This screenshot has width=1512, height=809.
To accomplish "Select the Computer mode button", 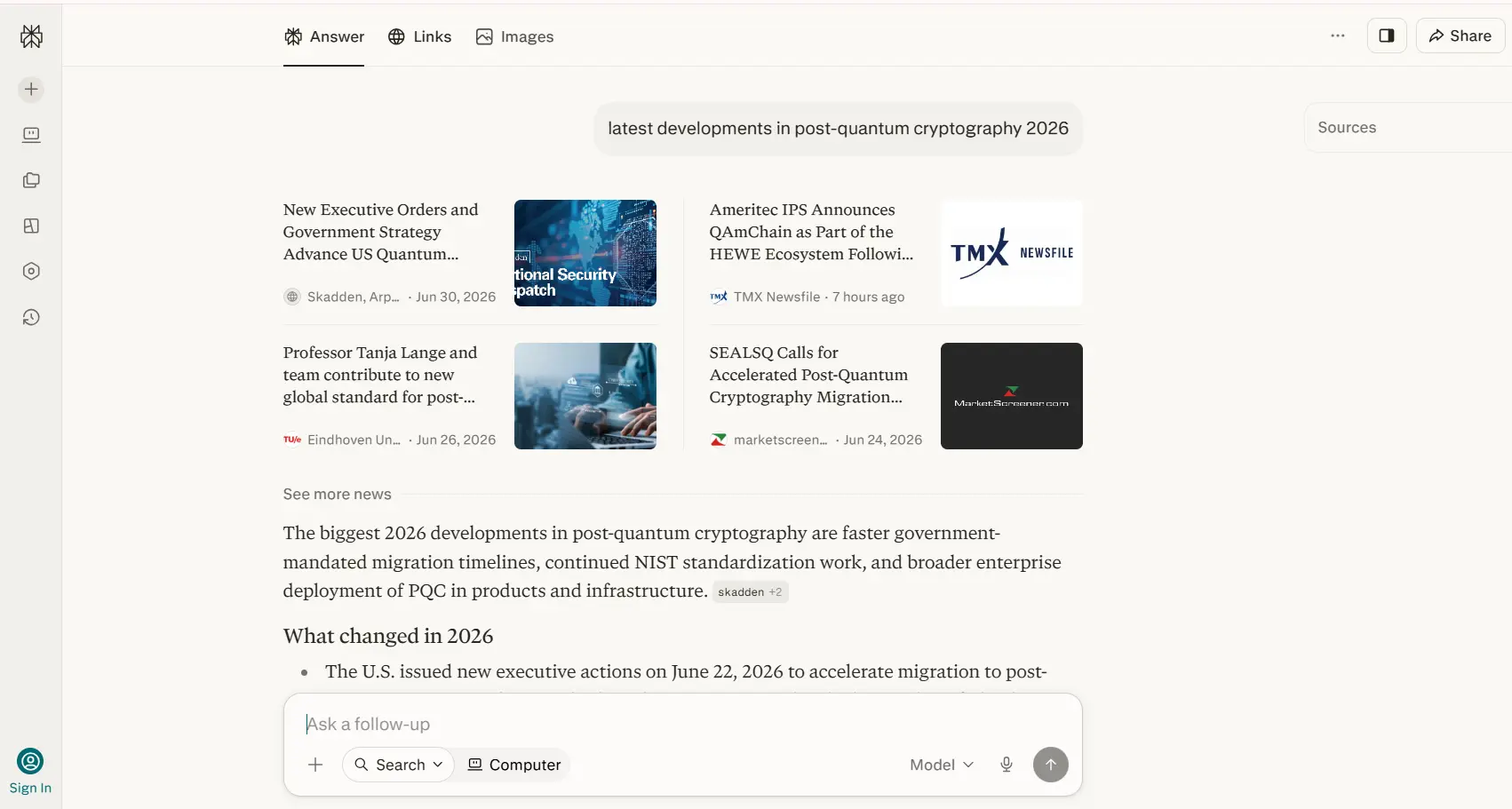I will pos(514,765).
